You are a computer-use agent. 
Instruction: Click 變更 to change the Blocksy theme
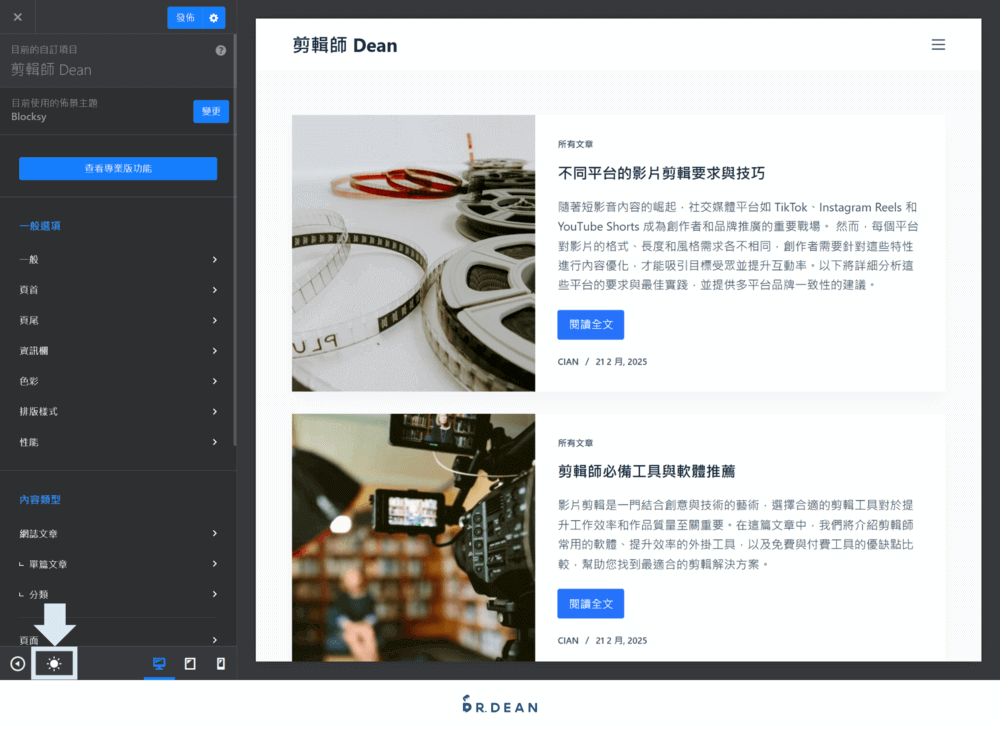[x=210, y=111]
